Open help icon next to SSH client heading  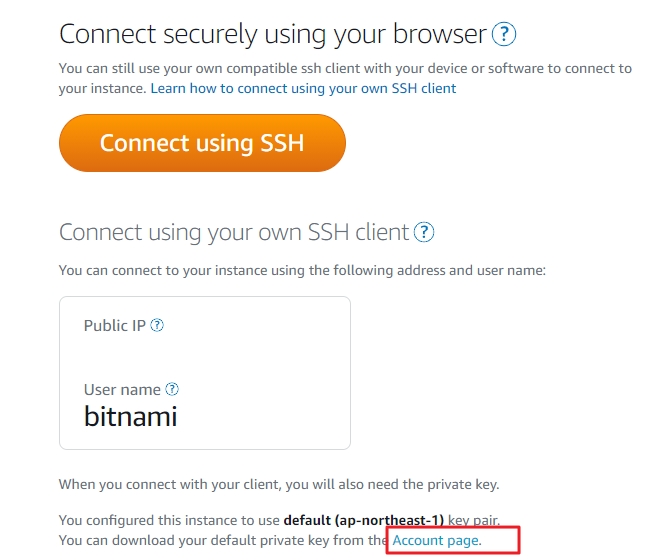pyautogui.click(x=425, y=232)
